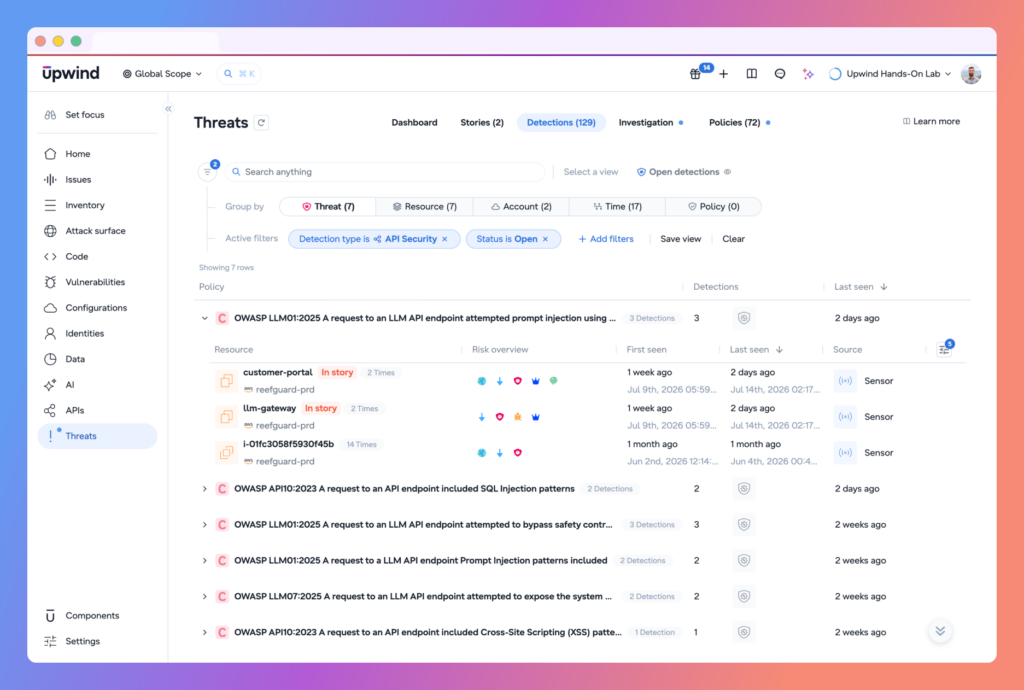The image size is (1024, 690).
Task: Open the filter funnel icon with badge
Action: click(208, 172)
